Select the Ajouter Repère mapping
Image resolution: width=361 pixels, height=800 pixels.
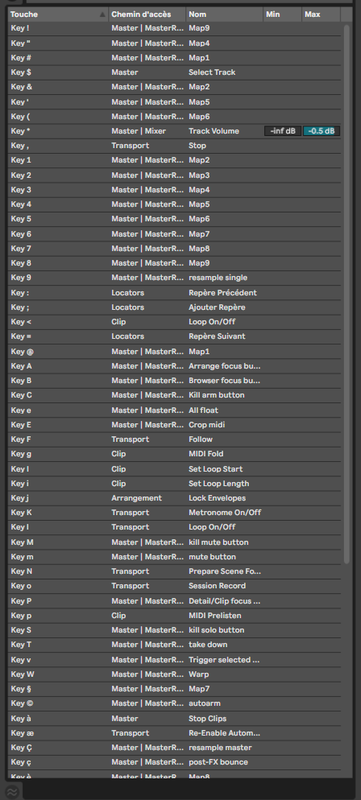(x=217, y=307)
